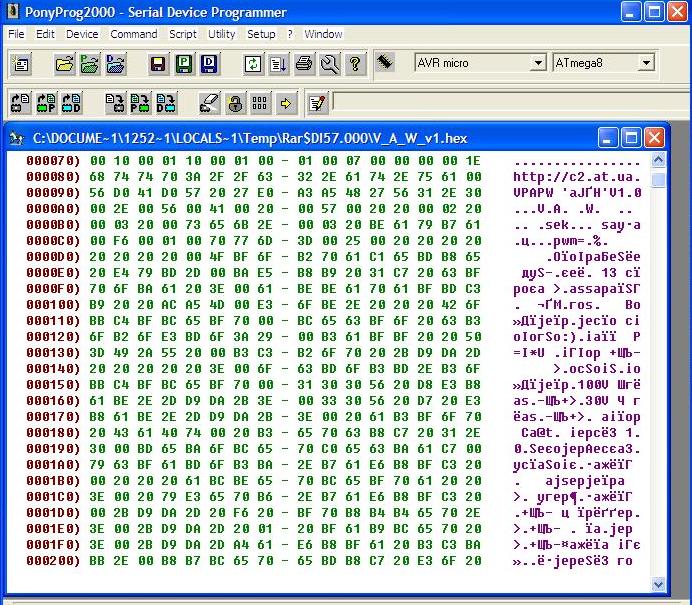692x605 pixels.
Task: Click ASCII text http://c2.at.ua.
Action: pos(577,177)
